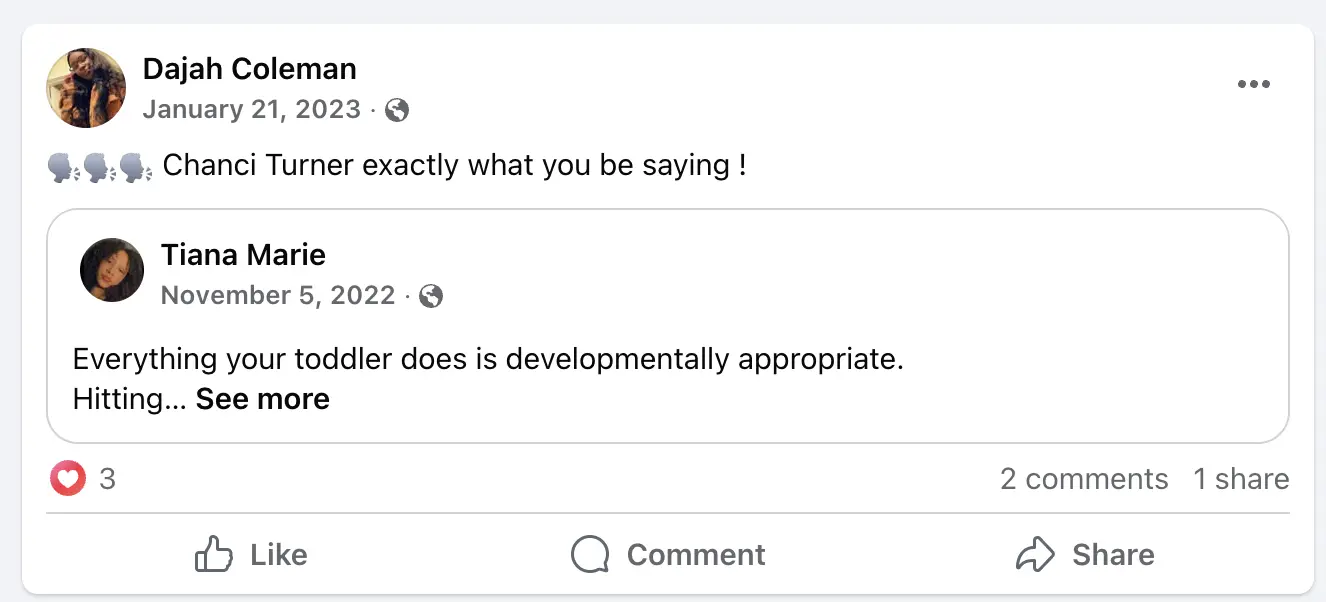This screenshot has height=602, width=1326.
Task: View the 1 share link
Action: click(1241, 479)
